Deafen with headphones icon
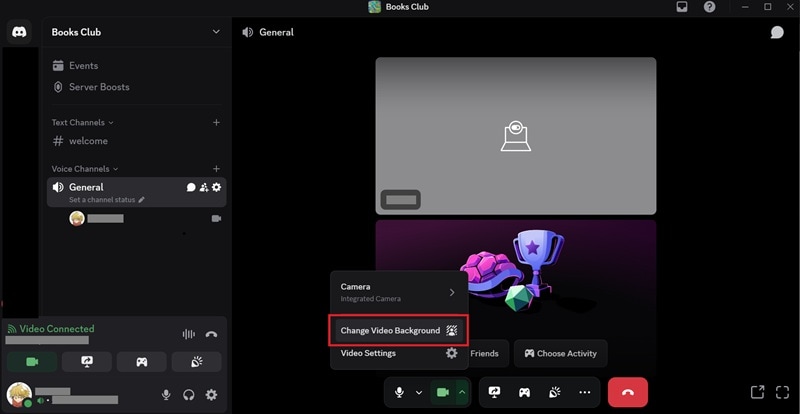800x414 pixels. [189, 395]
